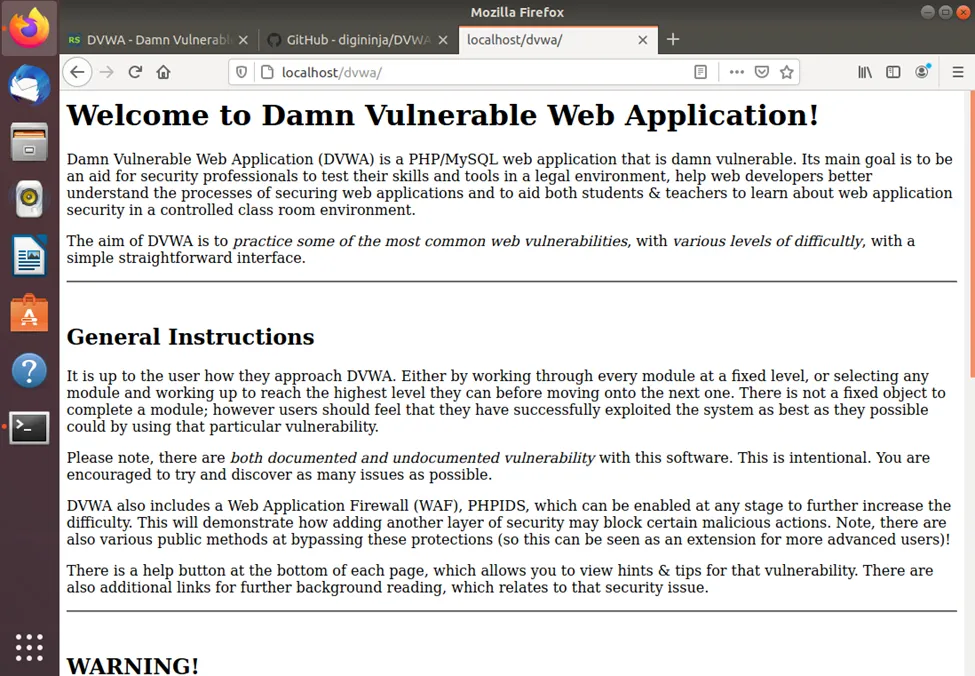
Task: Open Terminal from the dock
Action: (29, 427)
